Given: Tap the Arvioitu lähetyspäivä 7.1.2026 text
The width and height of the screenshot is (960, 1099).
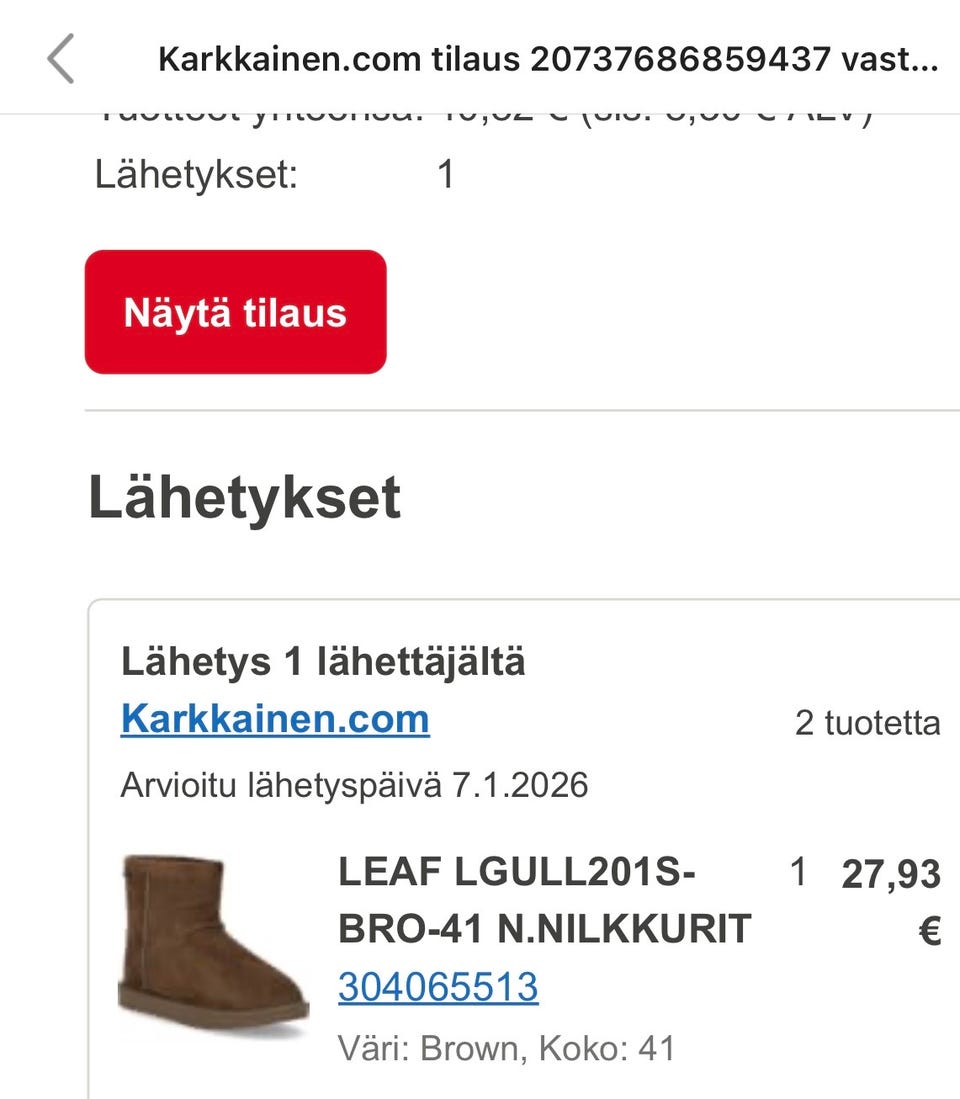Looking at the screenshot, I should pyautogui.click(x=354, y=785).
